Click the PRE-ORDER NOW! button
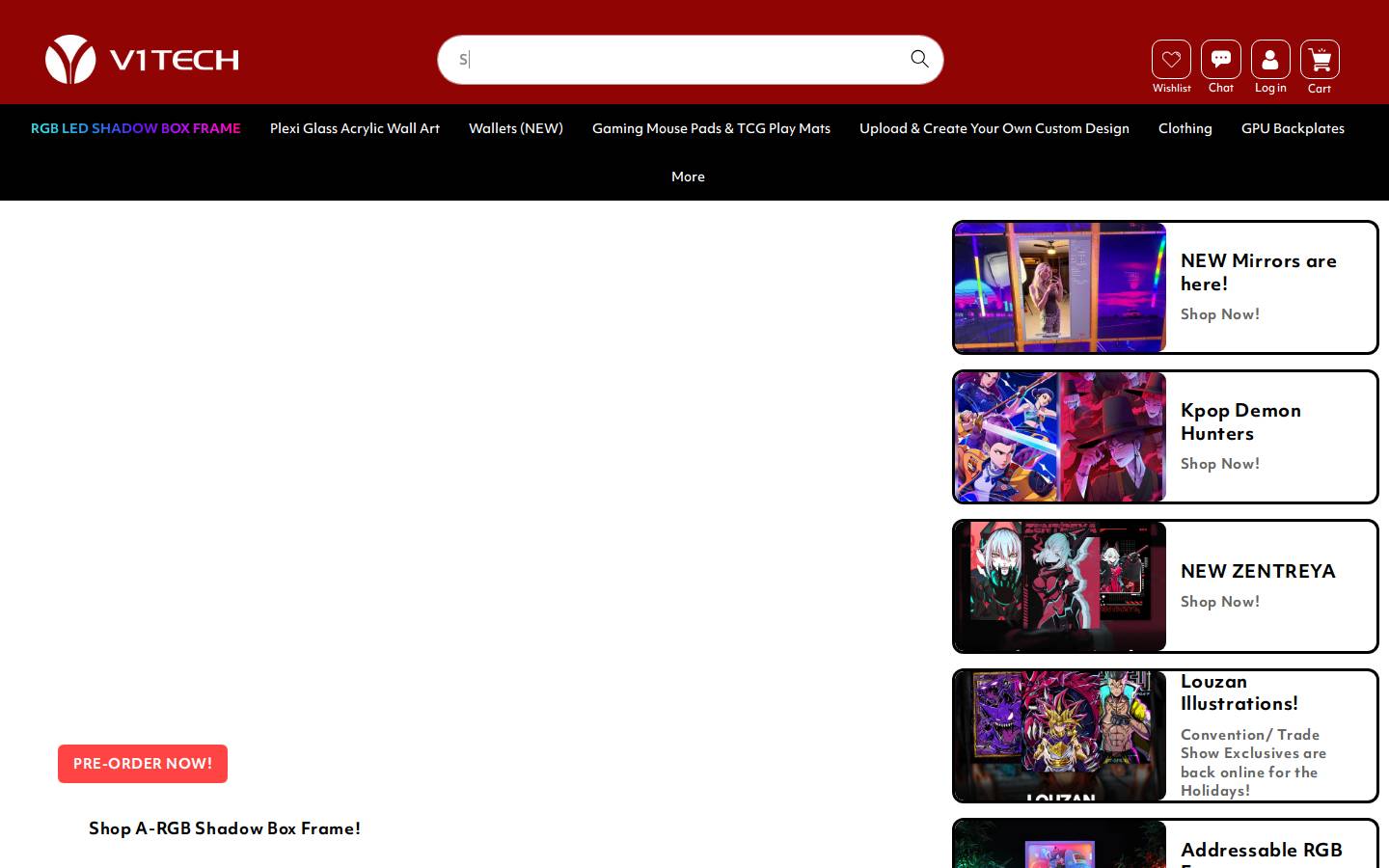This screenshot has width=1389, height=868. pyautogui.click(x=143, y=764)
